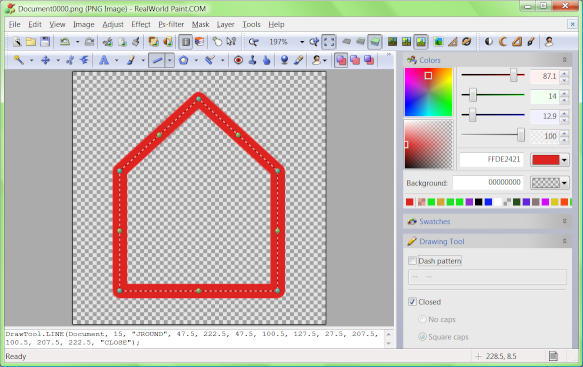Click the Undo icon in the toolbar
Image resolution: width=583 pixels, height=367 pixels.
(x=65, y=42)
